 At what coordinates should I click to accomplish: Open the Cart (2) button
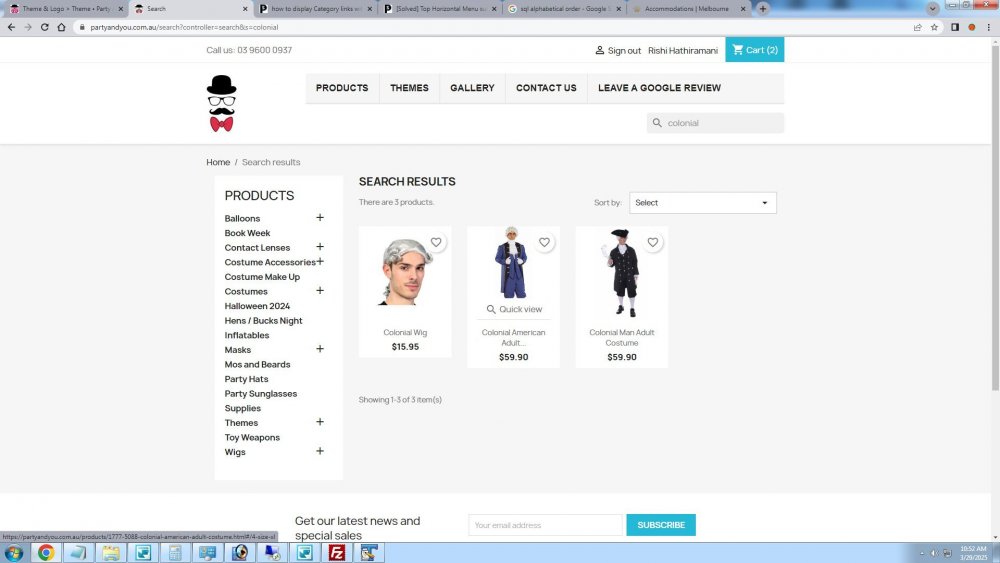pyautogui.click(x=754, y=50)
